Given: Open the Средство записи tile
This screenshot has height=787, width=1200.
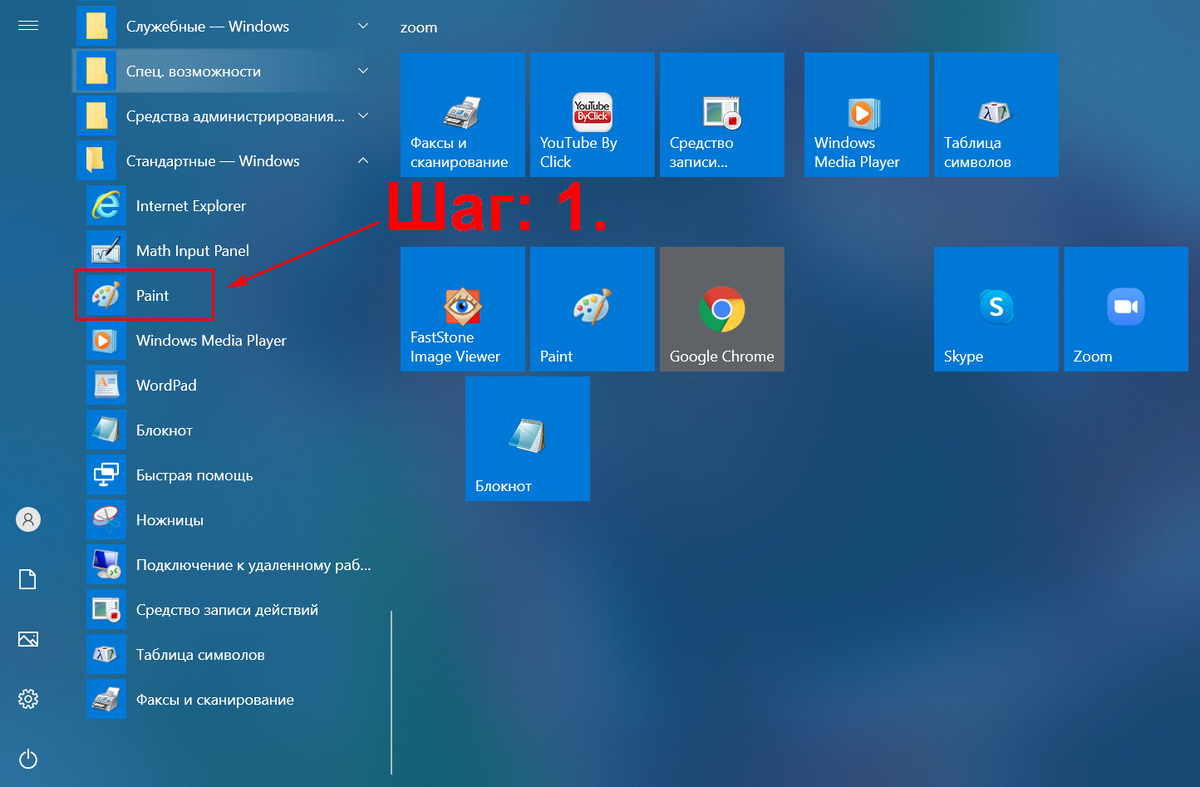Looking at the screenshot, I should coord(722,115).
